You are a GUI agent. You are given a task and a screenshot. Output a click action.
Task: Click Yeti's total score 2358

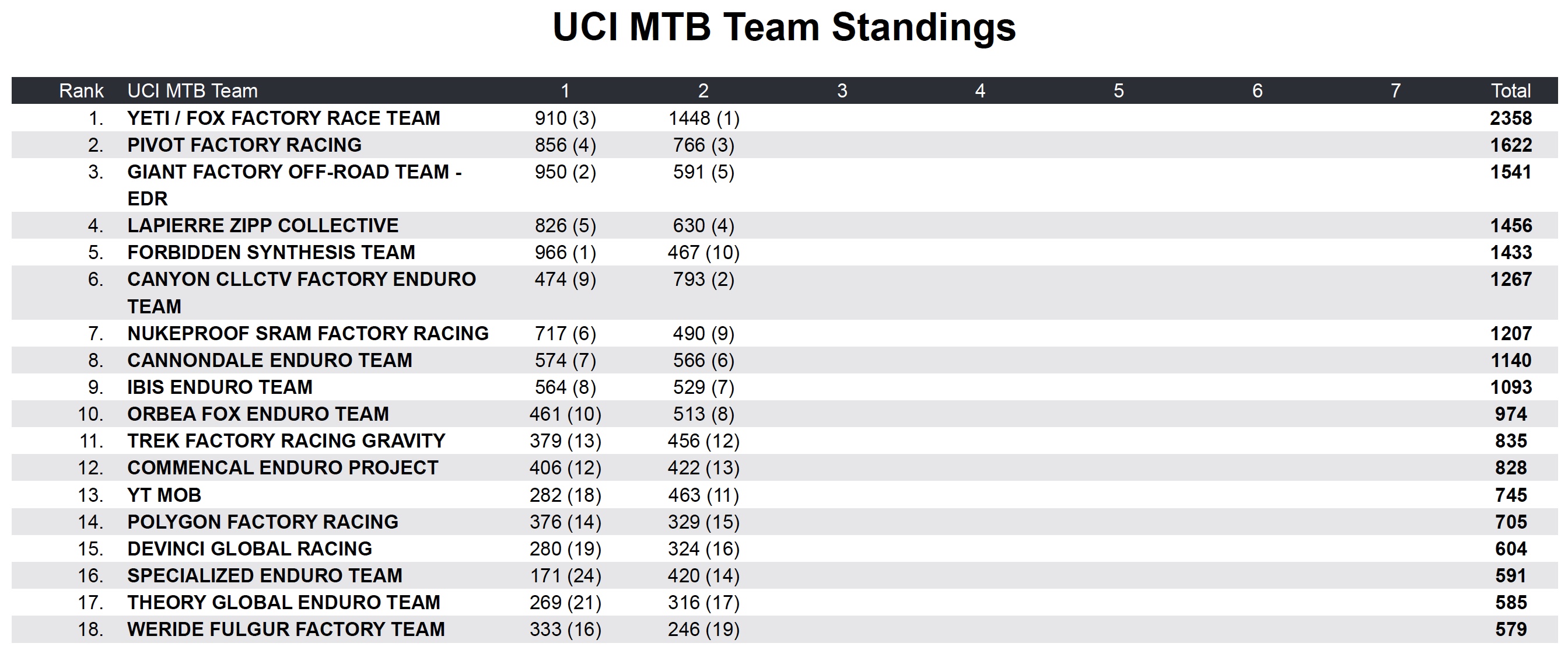click(1510, 118)
